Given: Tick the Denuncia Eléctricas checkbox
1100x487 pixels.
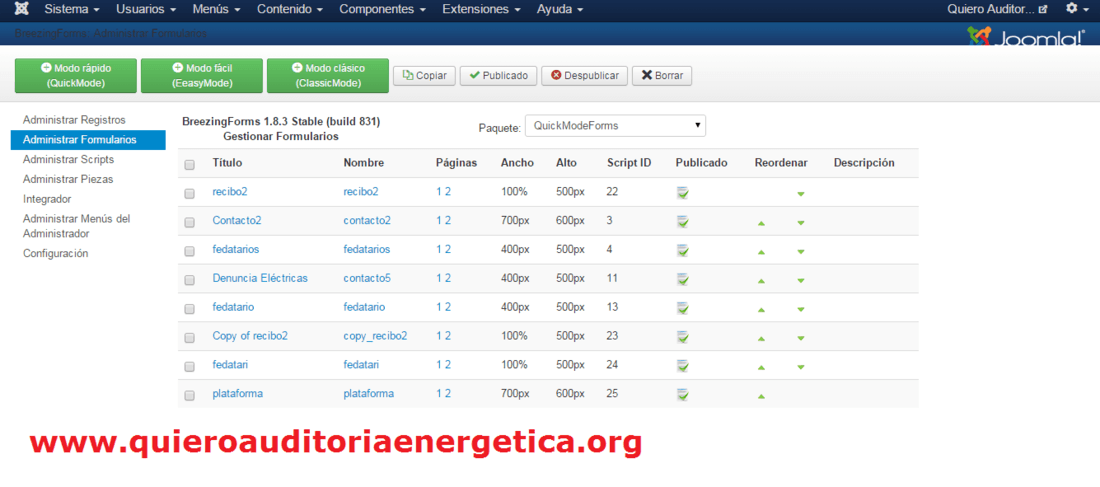Looking at the screenshot, I should pos(189,280).
